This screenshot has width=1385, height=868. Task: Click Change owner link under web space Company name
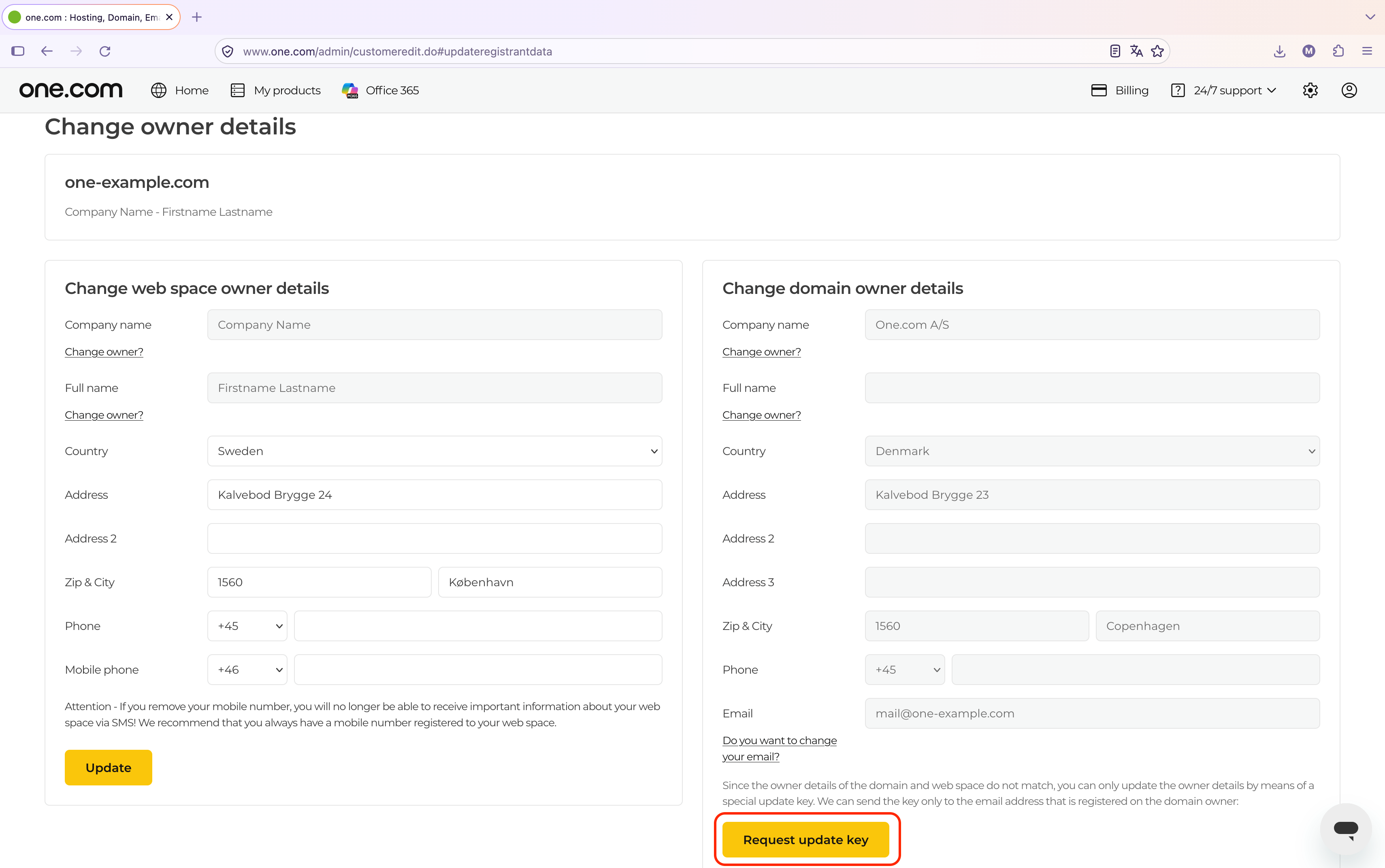pyautogui.click(x=104, y=352)
